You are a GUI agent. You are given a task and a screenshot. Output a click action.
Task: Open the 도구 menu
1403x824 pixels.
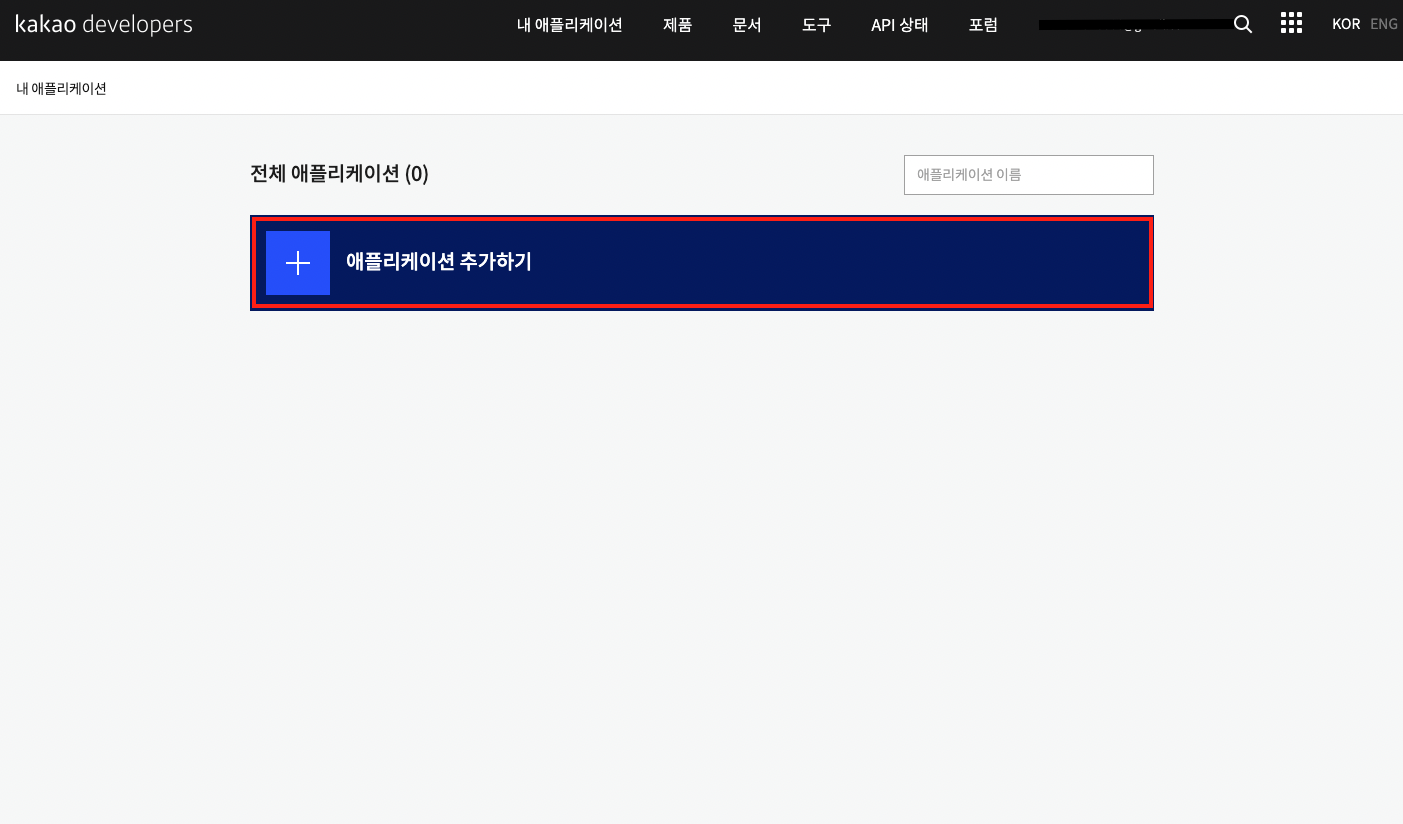click(816, 25)
